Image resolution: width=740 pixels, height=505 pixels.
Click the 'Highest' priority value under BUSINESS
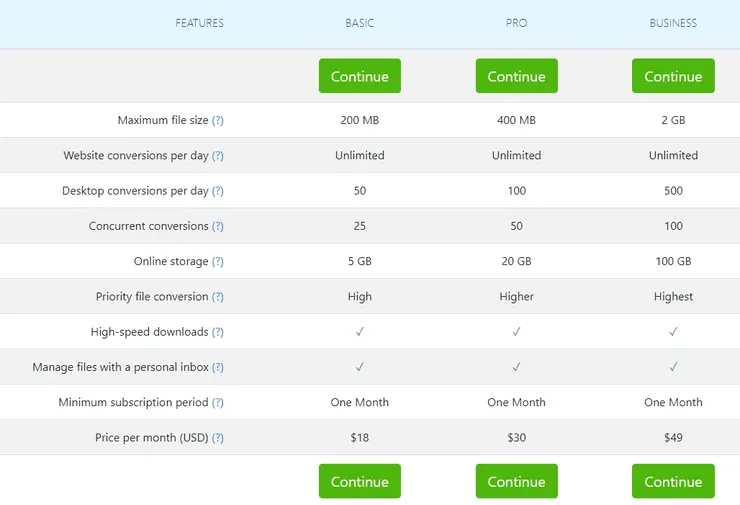point(673,297)
